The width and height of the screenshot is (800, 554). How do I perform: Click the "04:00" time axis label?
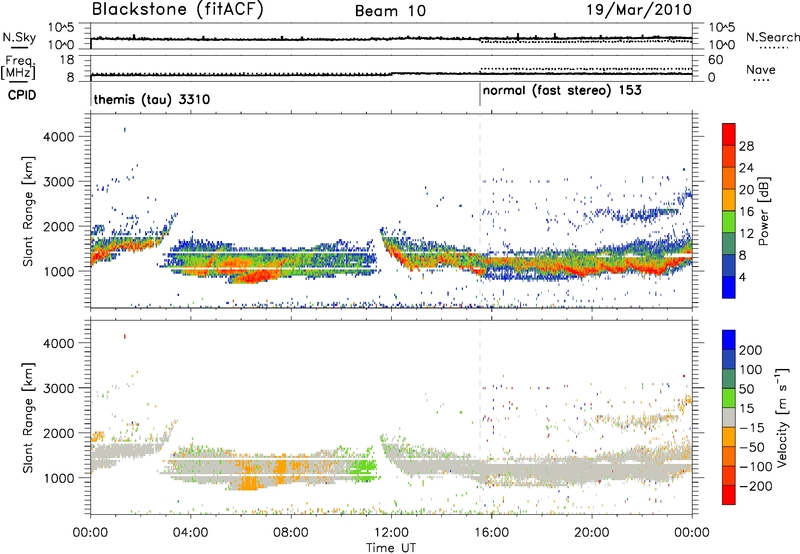coord(190,533)
